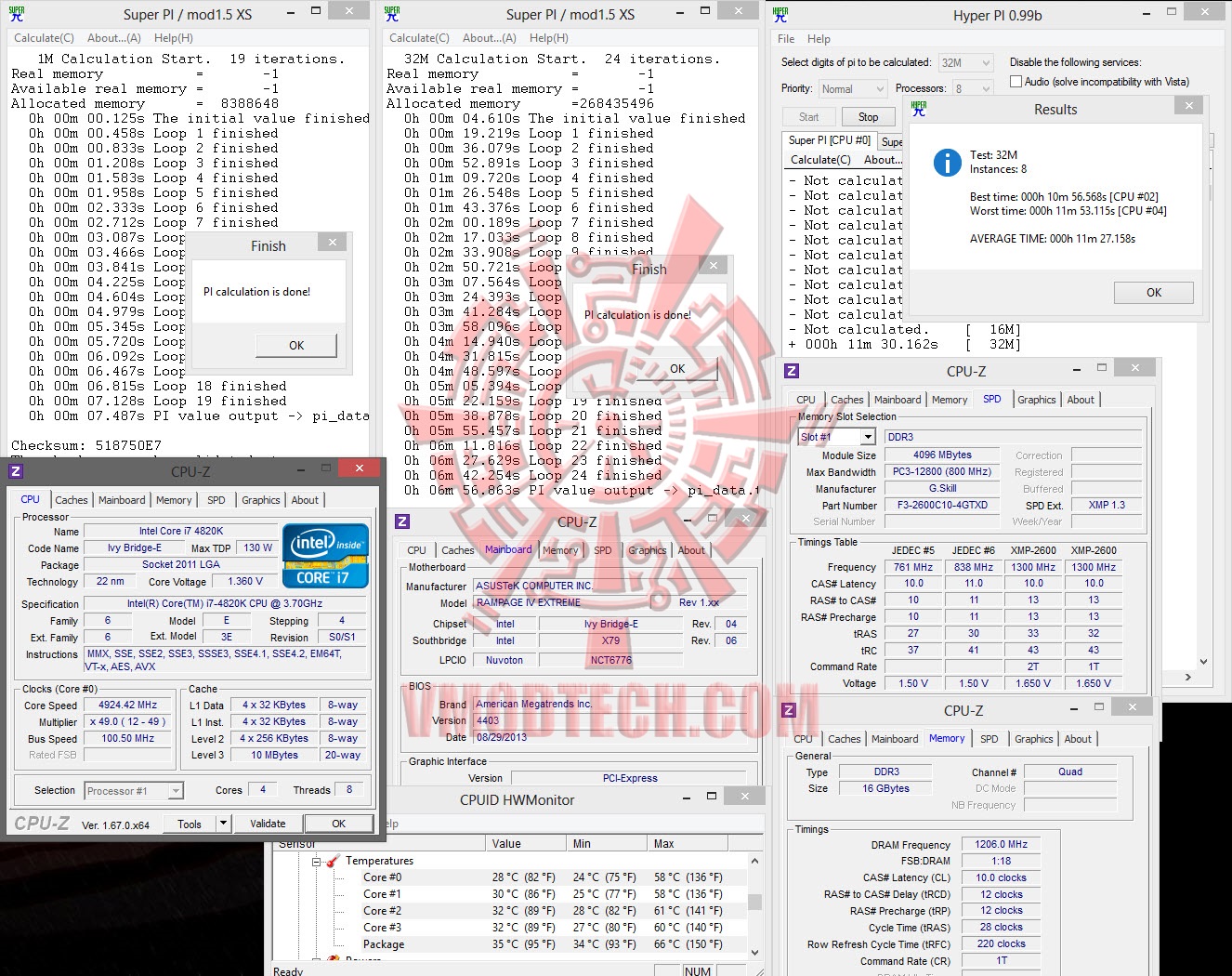The image size is (1232, 976).
Task: Click the Validate button in CPU-Z
Action: pos(268,824)
